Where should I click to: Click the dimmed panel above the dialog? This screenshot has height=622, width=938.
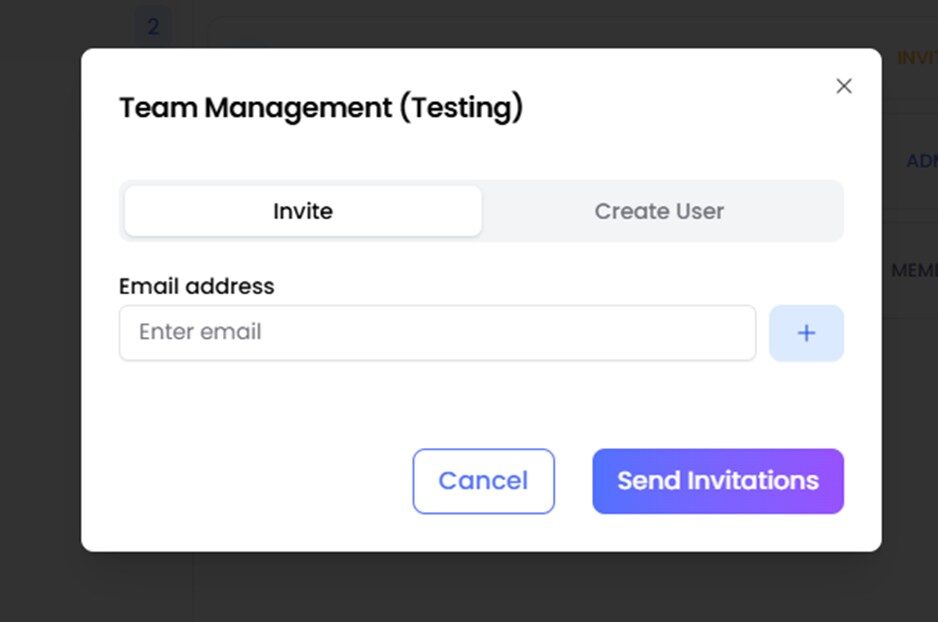coord(500,24)
